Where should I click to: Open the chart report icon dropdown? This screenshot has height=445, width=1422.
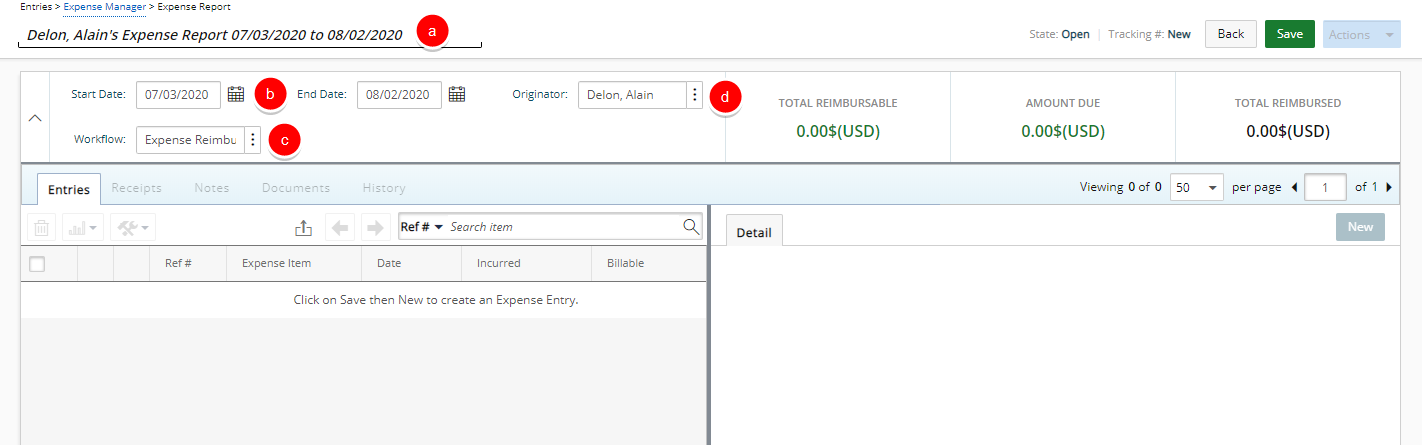83,228
